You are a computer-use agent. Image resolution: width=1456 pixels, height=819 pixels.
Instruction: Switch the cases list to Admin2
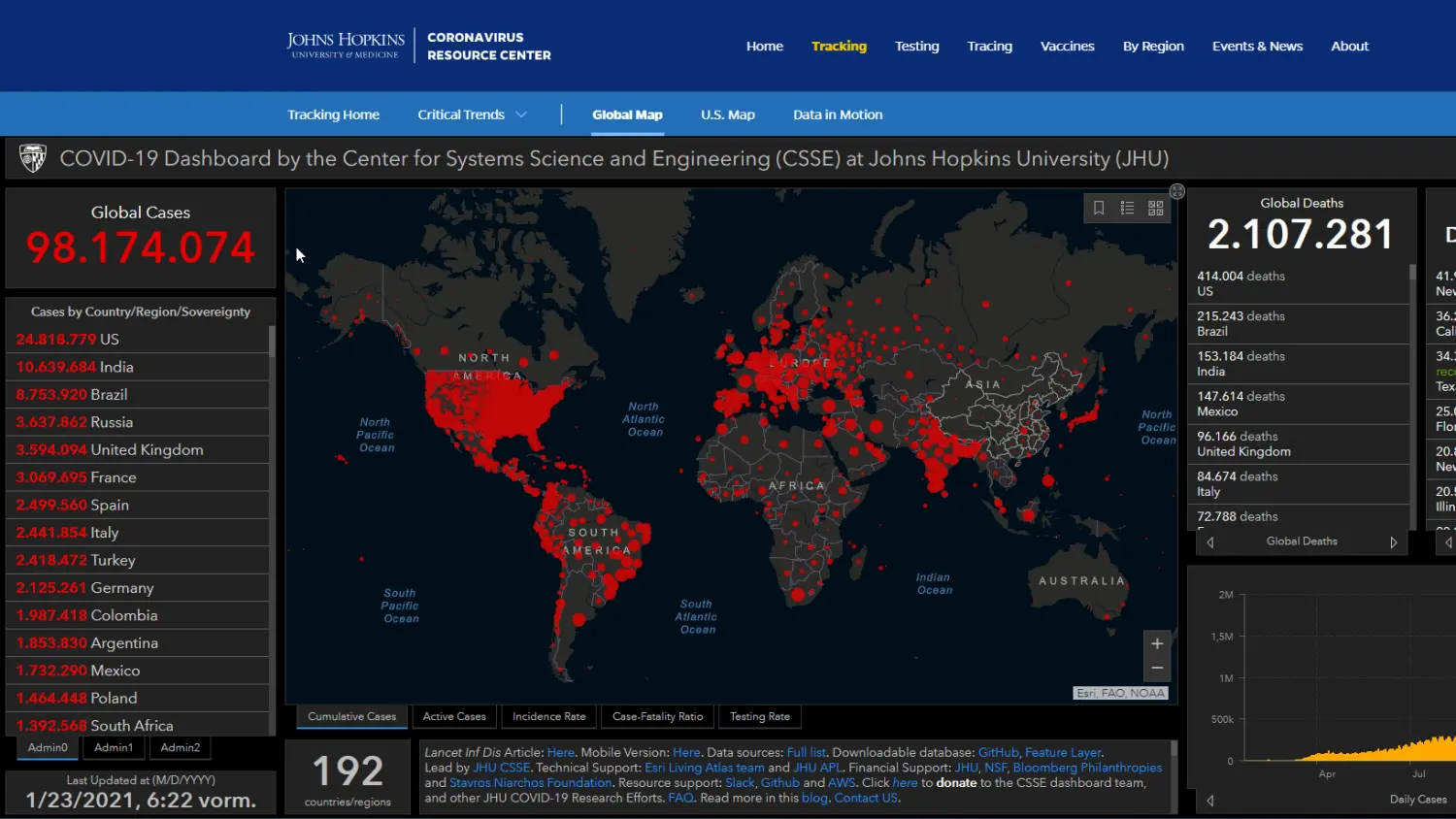pos(181,748)
